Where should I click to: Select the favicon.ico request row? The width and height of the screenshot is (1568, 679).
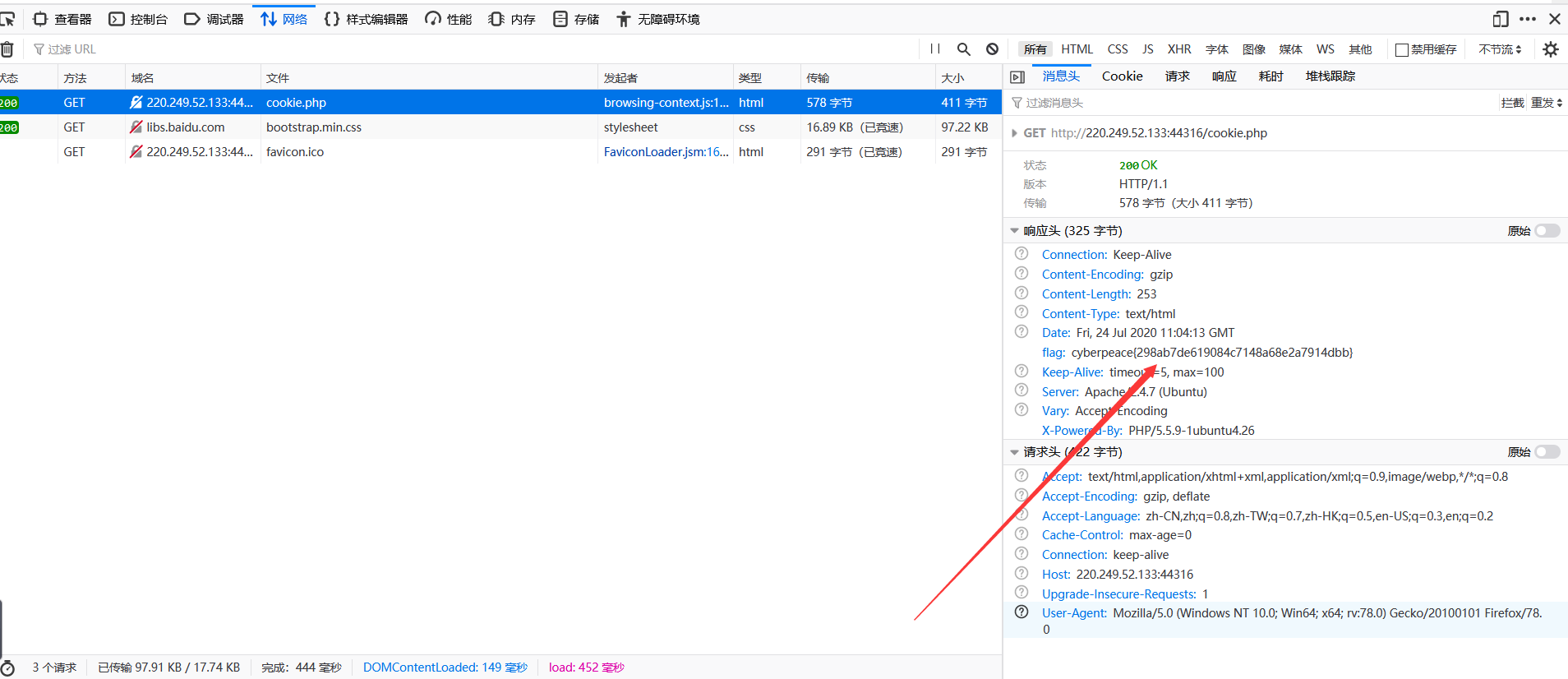click(x=500, y=152)
